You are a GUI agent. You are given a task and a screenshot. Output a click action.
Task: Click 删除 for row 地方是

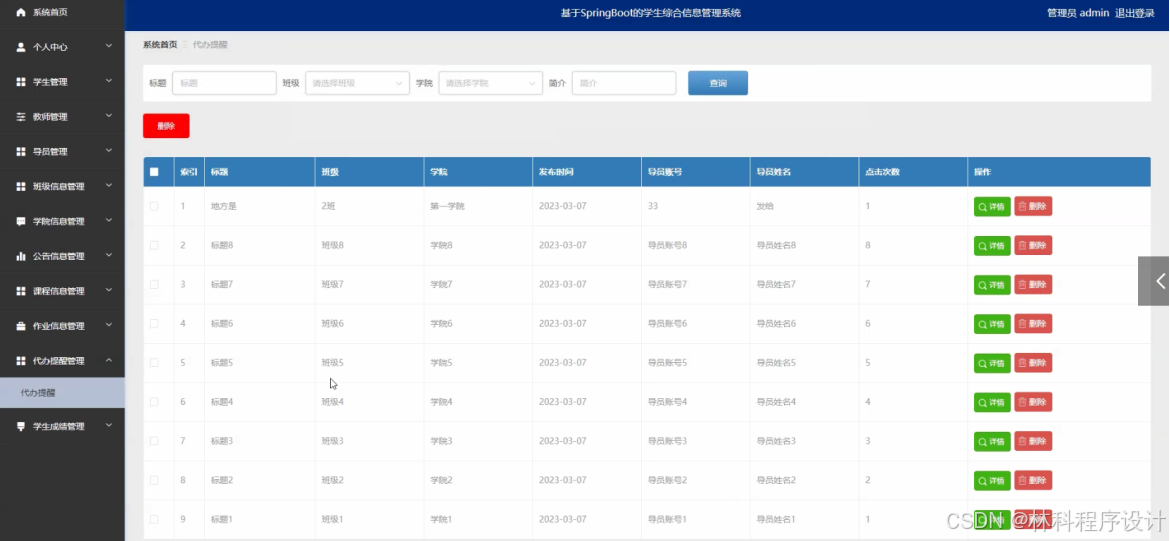[1033, 207]
